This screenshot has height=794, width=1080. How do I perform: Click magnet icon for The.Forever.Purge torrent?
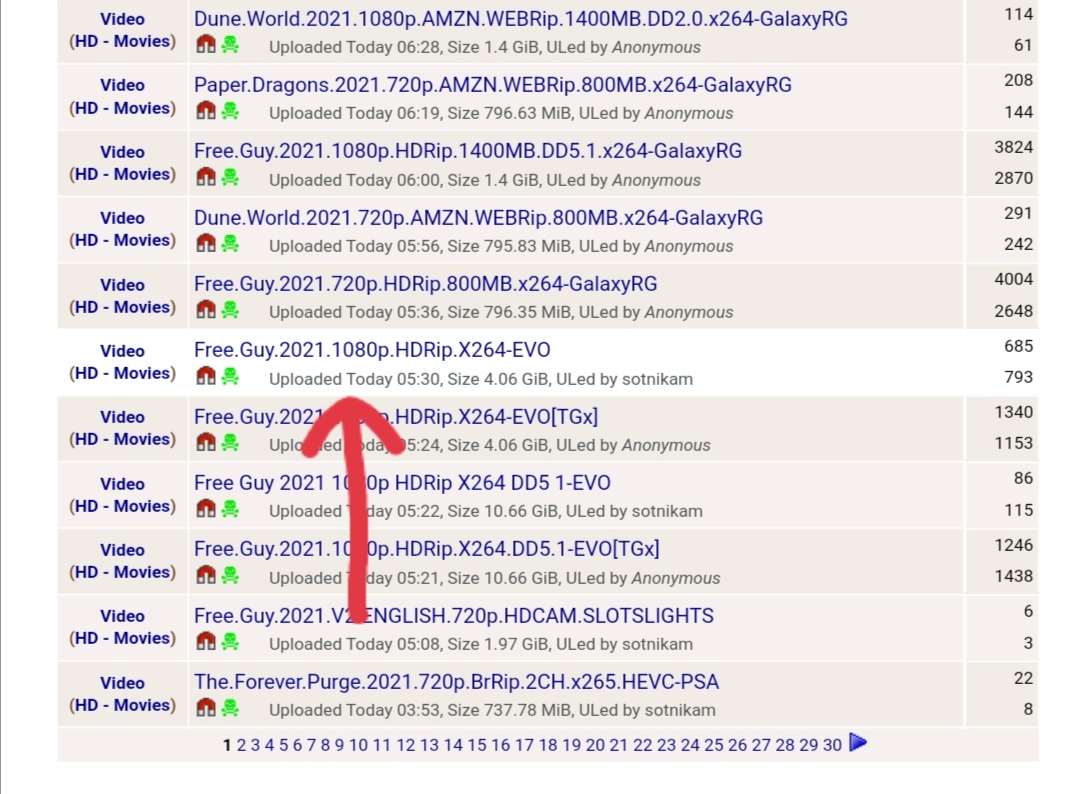coord(206,707)
